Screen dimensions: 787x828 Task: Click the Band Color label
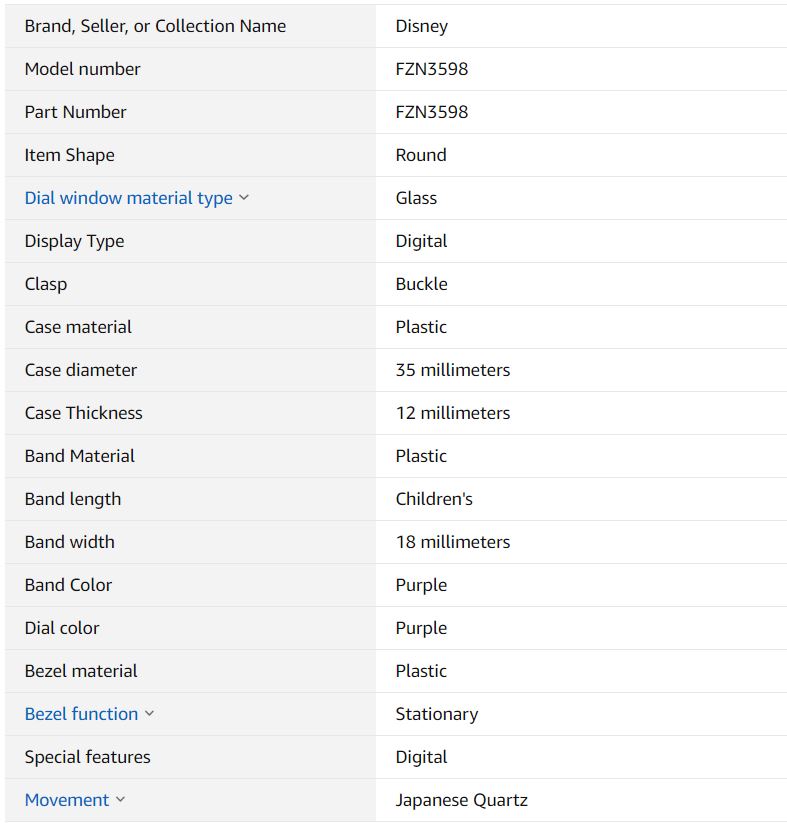point(68,585)
